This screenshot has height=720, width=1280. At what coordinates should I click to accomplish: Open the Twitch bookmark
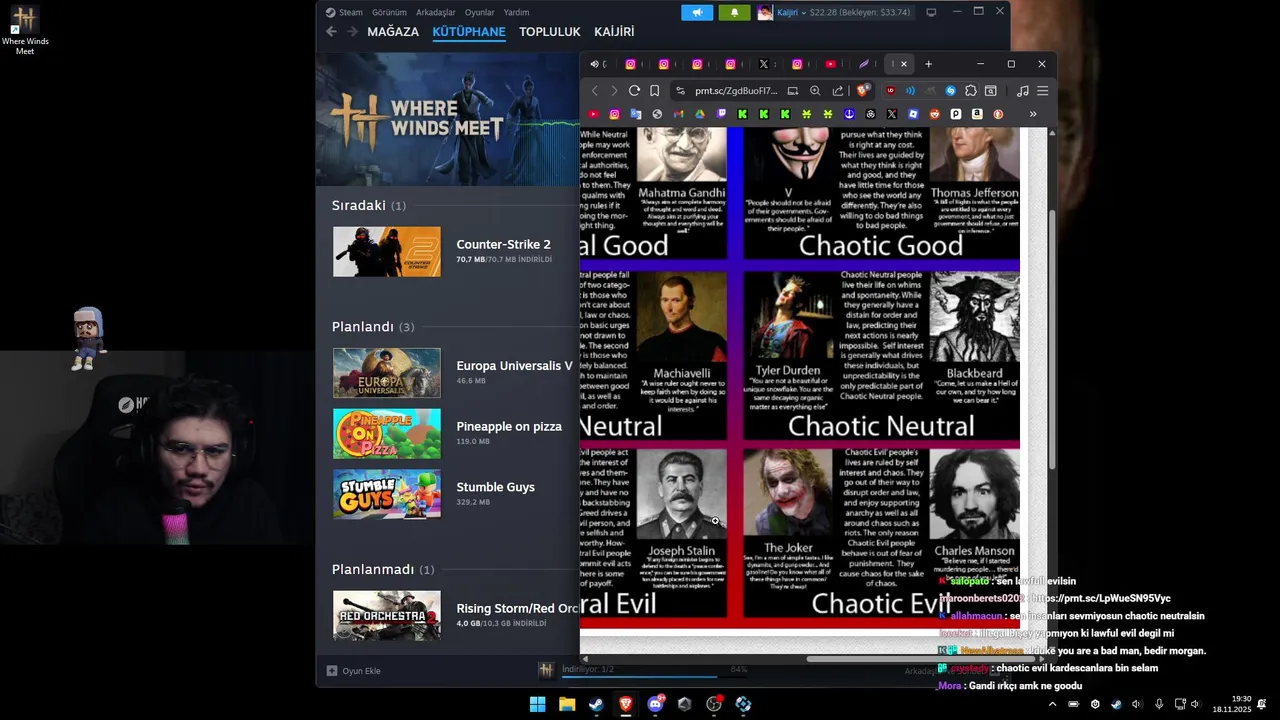pyautogui.click(x=722, y=114)
